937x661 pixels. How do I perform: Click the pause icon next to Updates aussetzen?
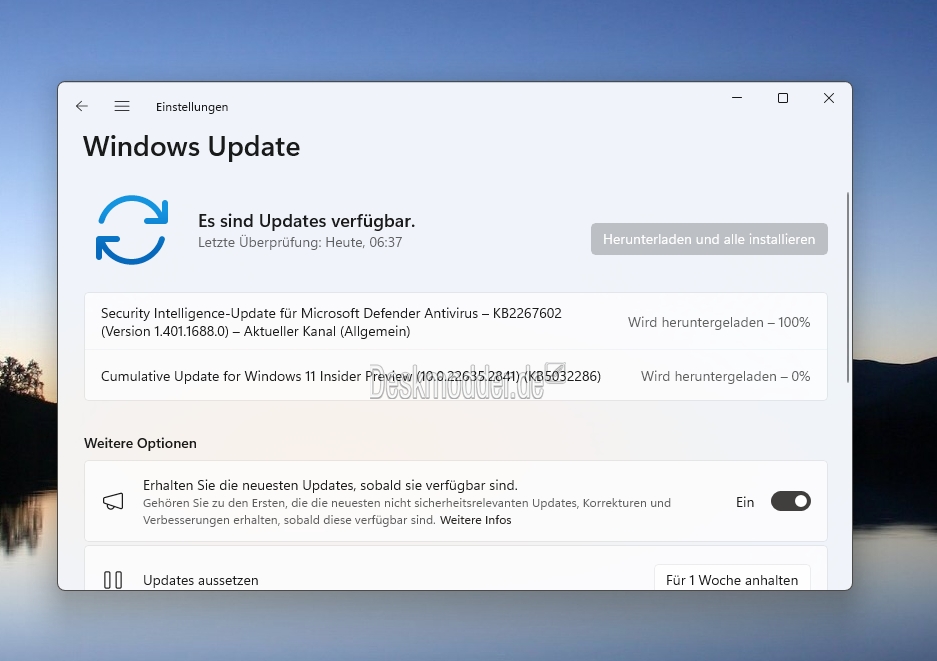[113, 580]
